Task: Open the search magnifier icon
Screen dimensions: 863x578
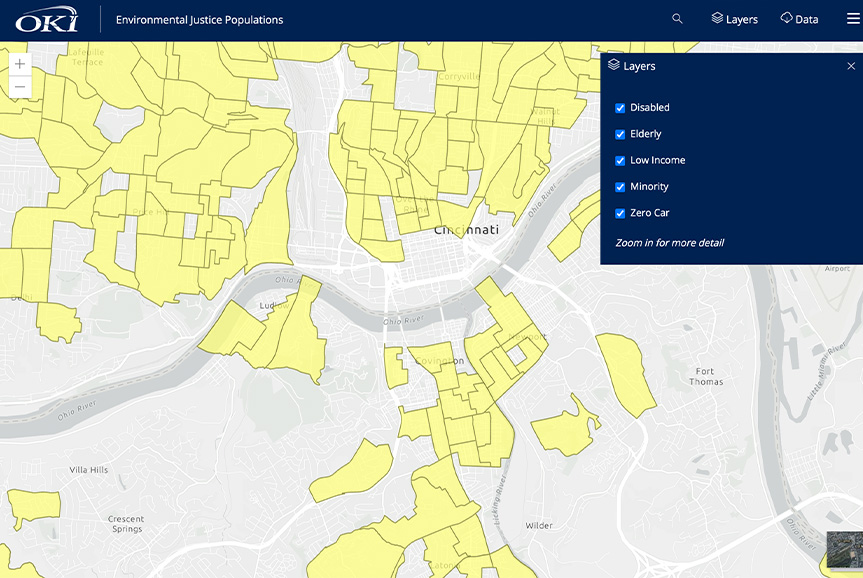Action: click(677, 18)
